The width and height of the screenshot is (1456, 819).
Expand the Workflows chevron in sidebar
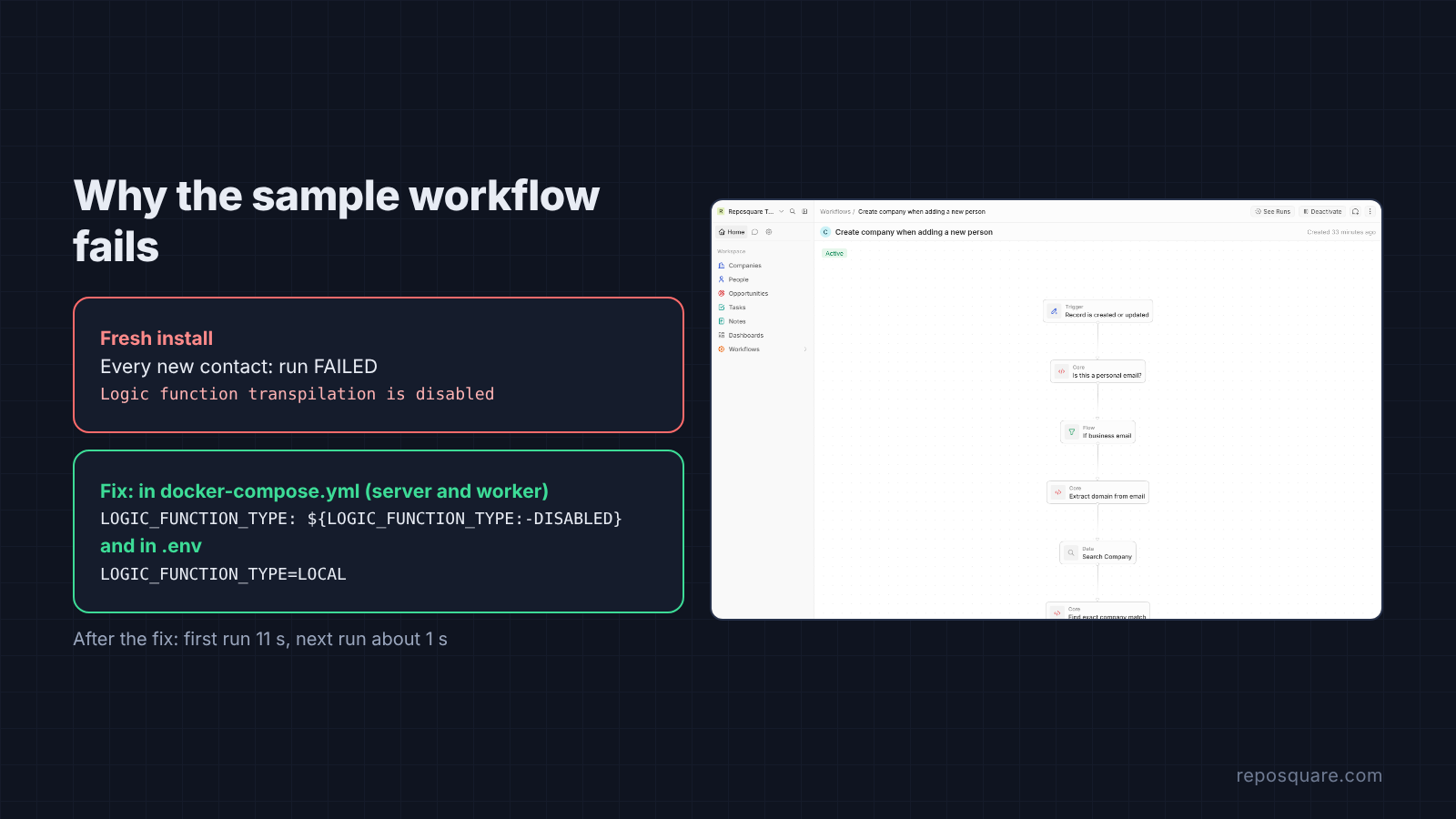click(805, 349)
